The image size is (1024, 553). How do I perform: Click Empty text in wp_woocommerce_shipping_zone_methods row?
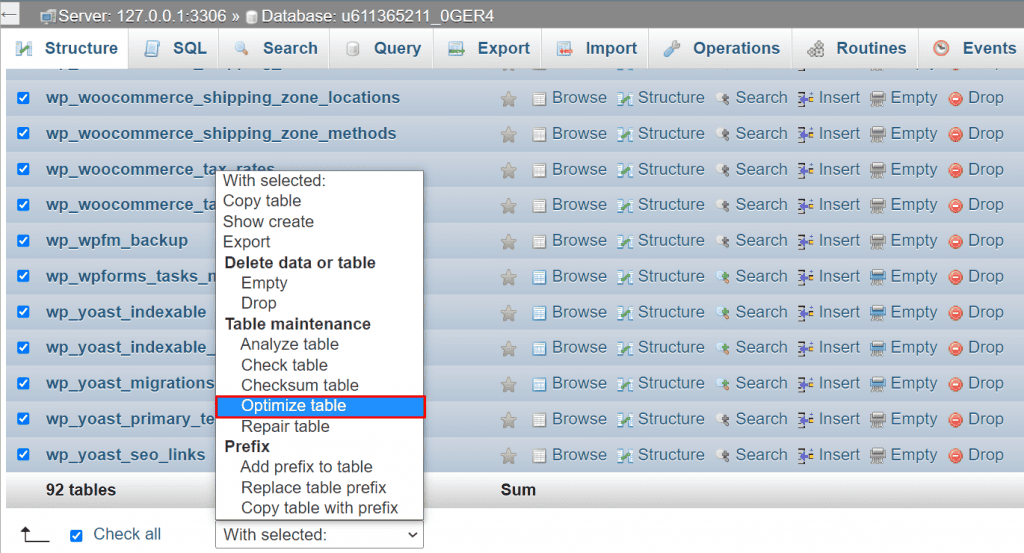[x=914, y=134]
